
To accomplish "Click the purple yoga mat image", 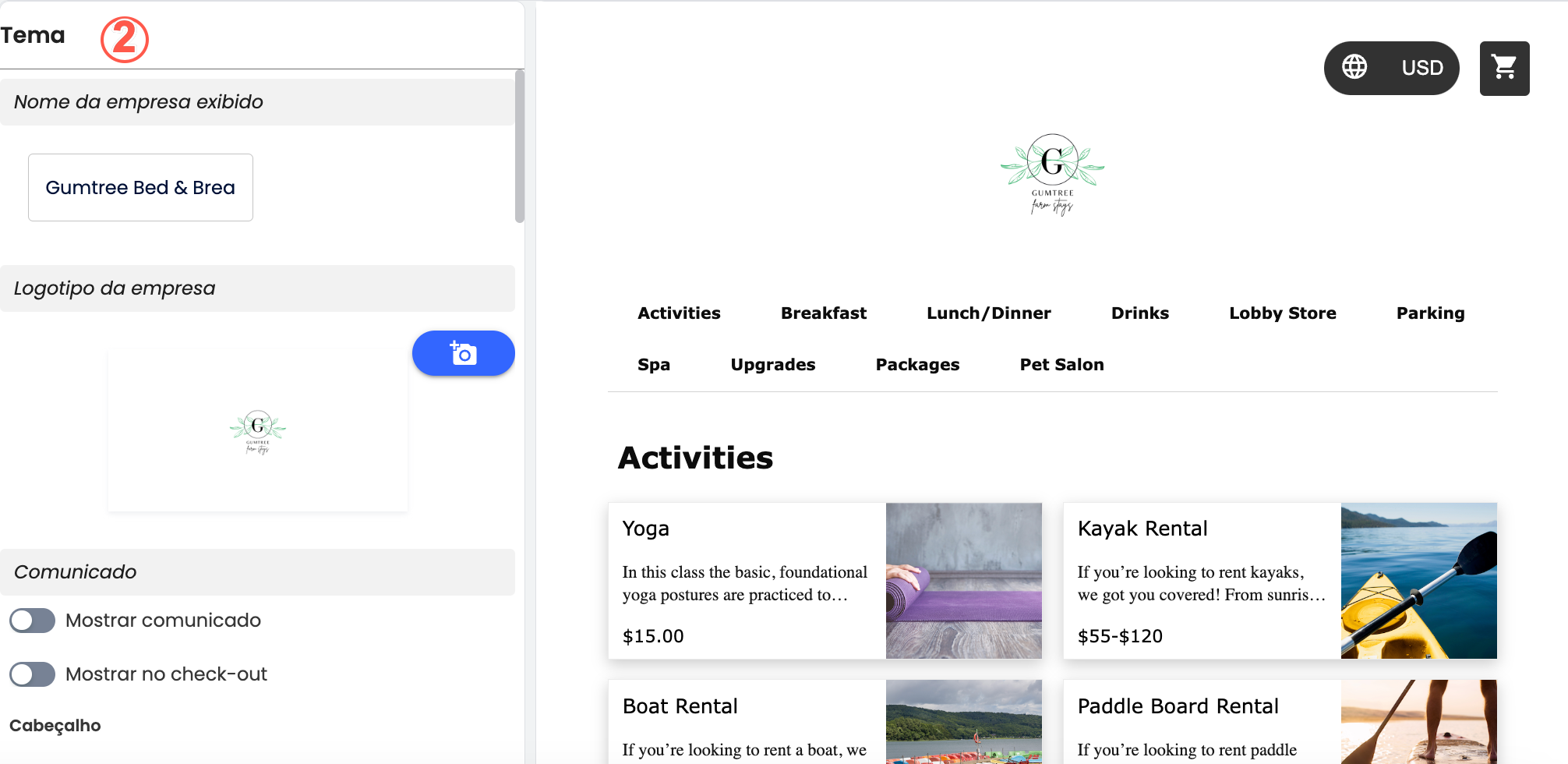I will click(963, 581).
